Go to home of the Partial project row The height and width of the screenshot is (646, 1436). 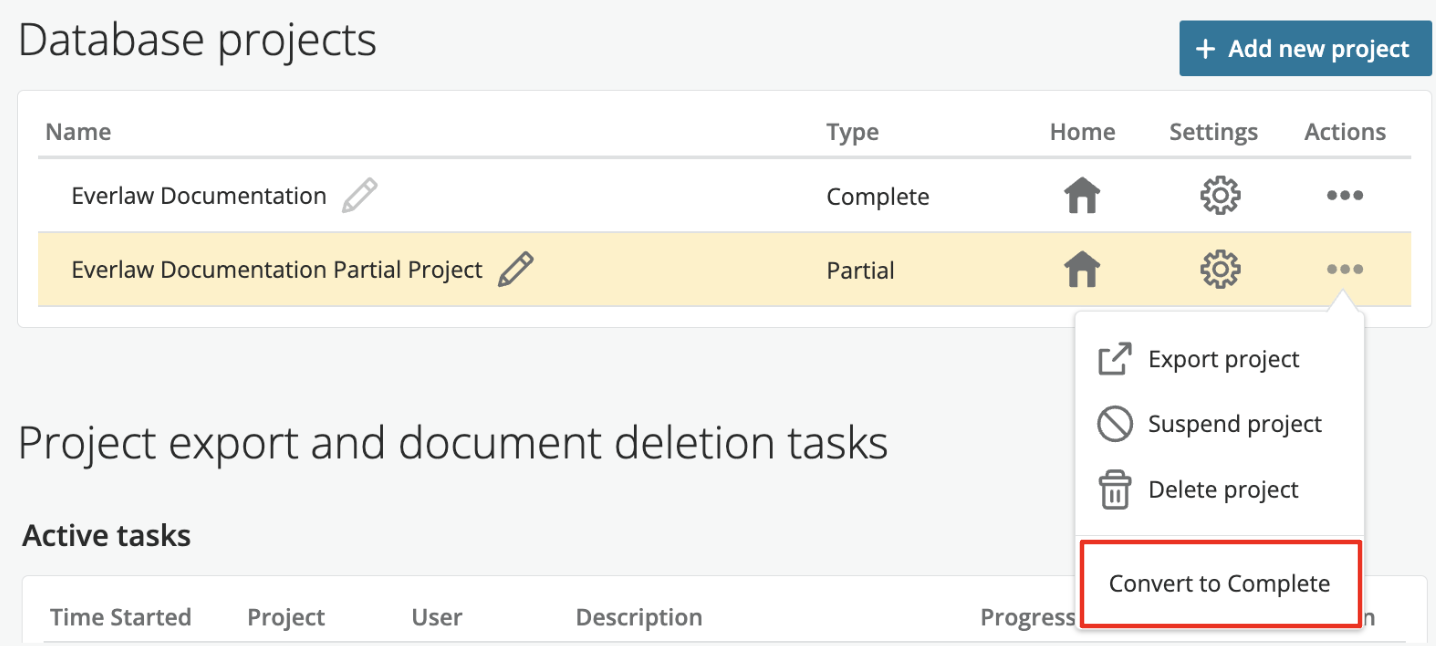[1082, 270]
